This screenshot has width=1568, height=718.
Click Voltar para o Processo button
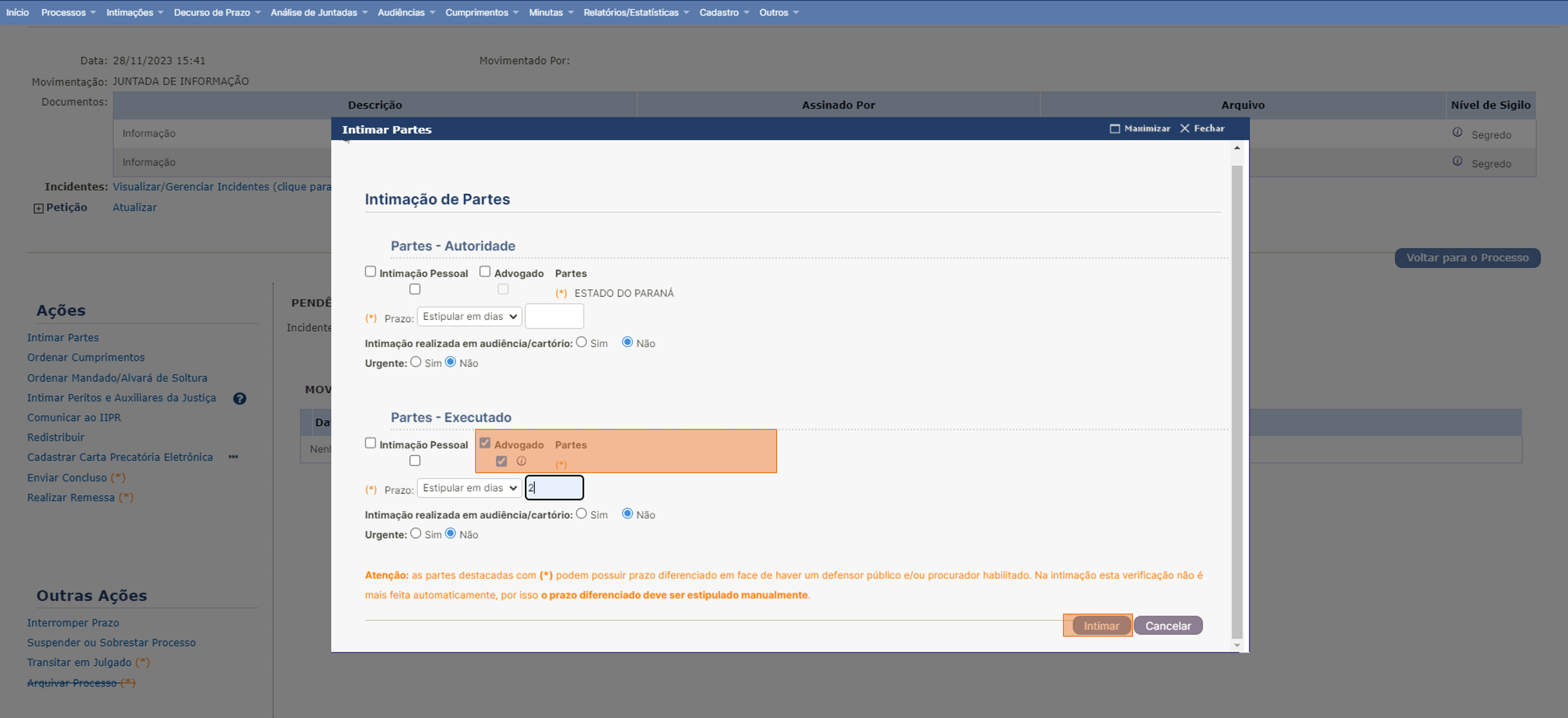pyautogui.click(x=1467, y=257)
